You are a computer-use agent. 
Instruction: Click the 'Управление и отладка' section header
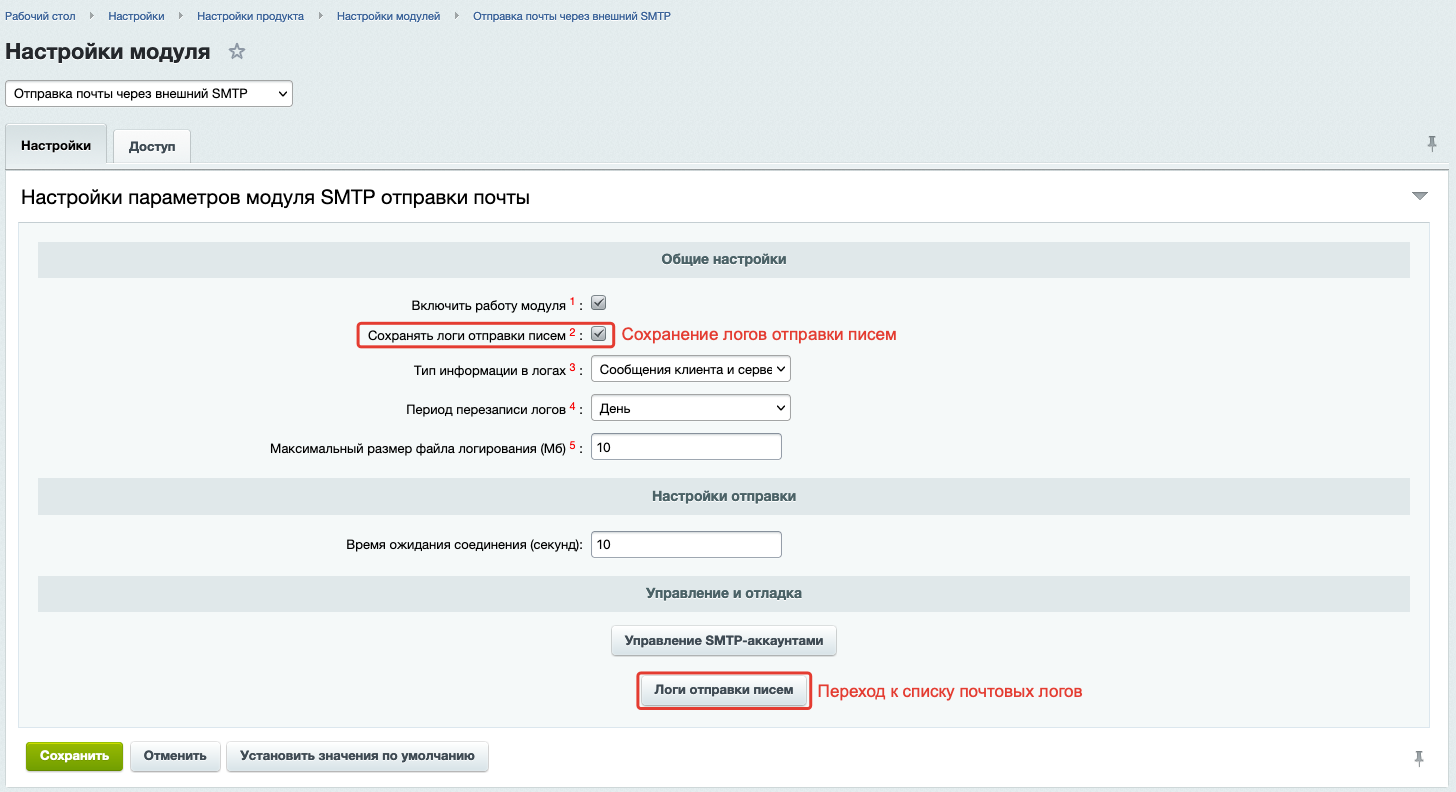pyautogui.click(x=724, y=592)
